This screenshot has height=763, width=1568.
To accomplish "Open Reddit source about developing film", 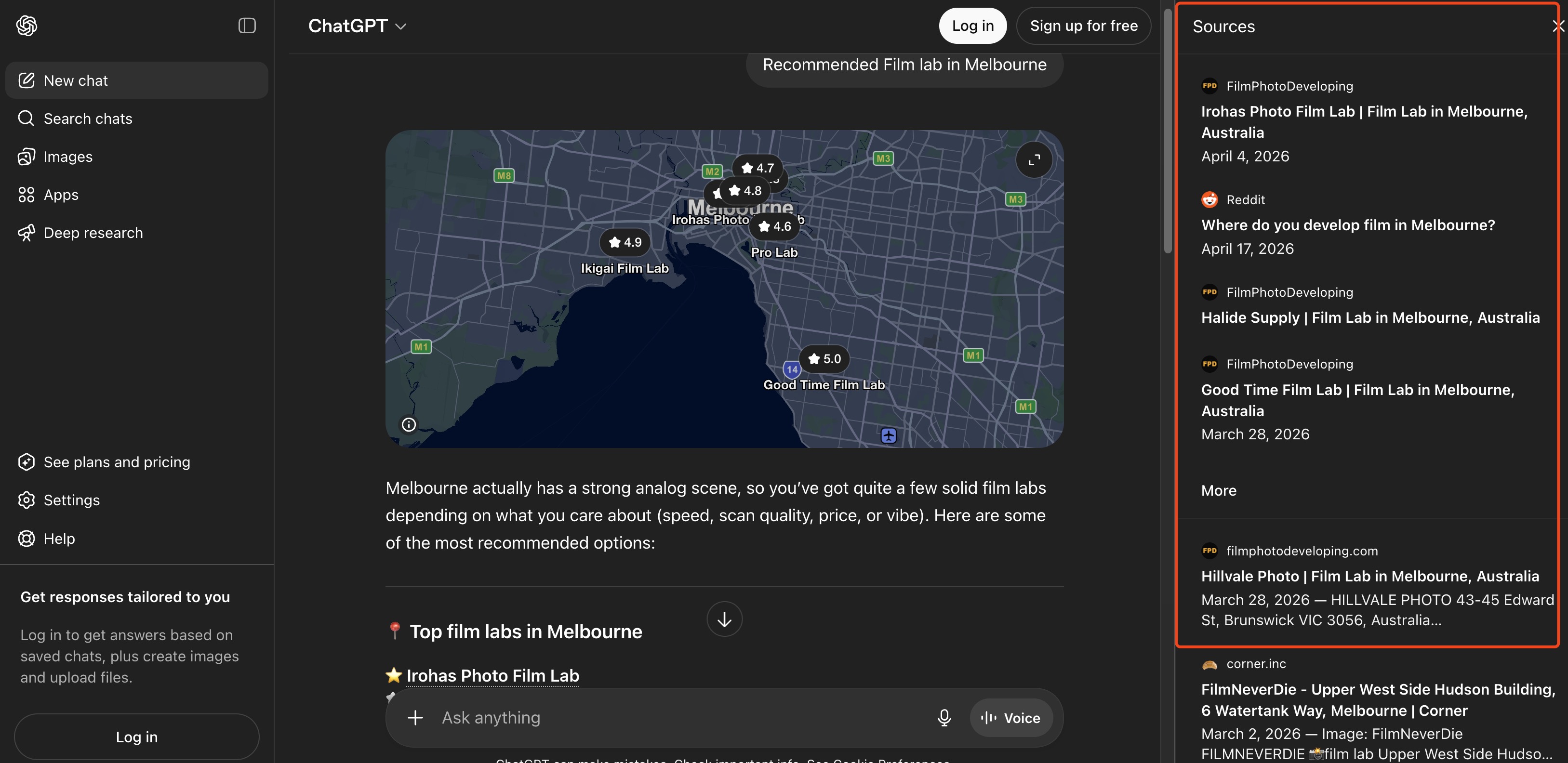I will point(1348,225).
